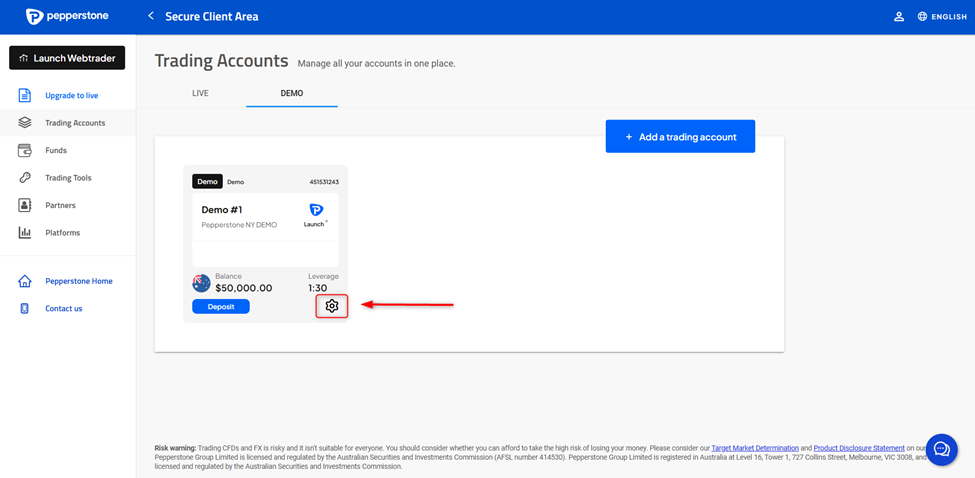Click the Trading Tools wrench icon
Image resolution: width=975 pixels, height=478 pixels.
point(25,178)
